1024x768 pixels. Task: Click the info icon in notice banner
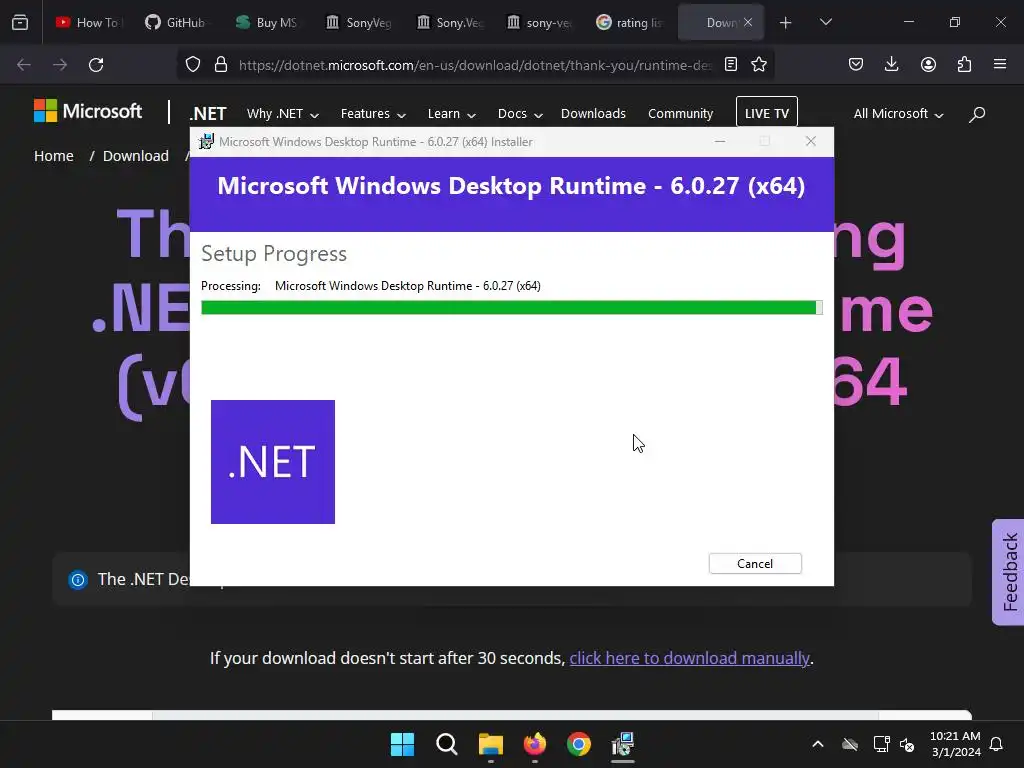(x=78, y=579)
